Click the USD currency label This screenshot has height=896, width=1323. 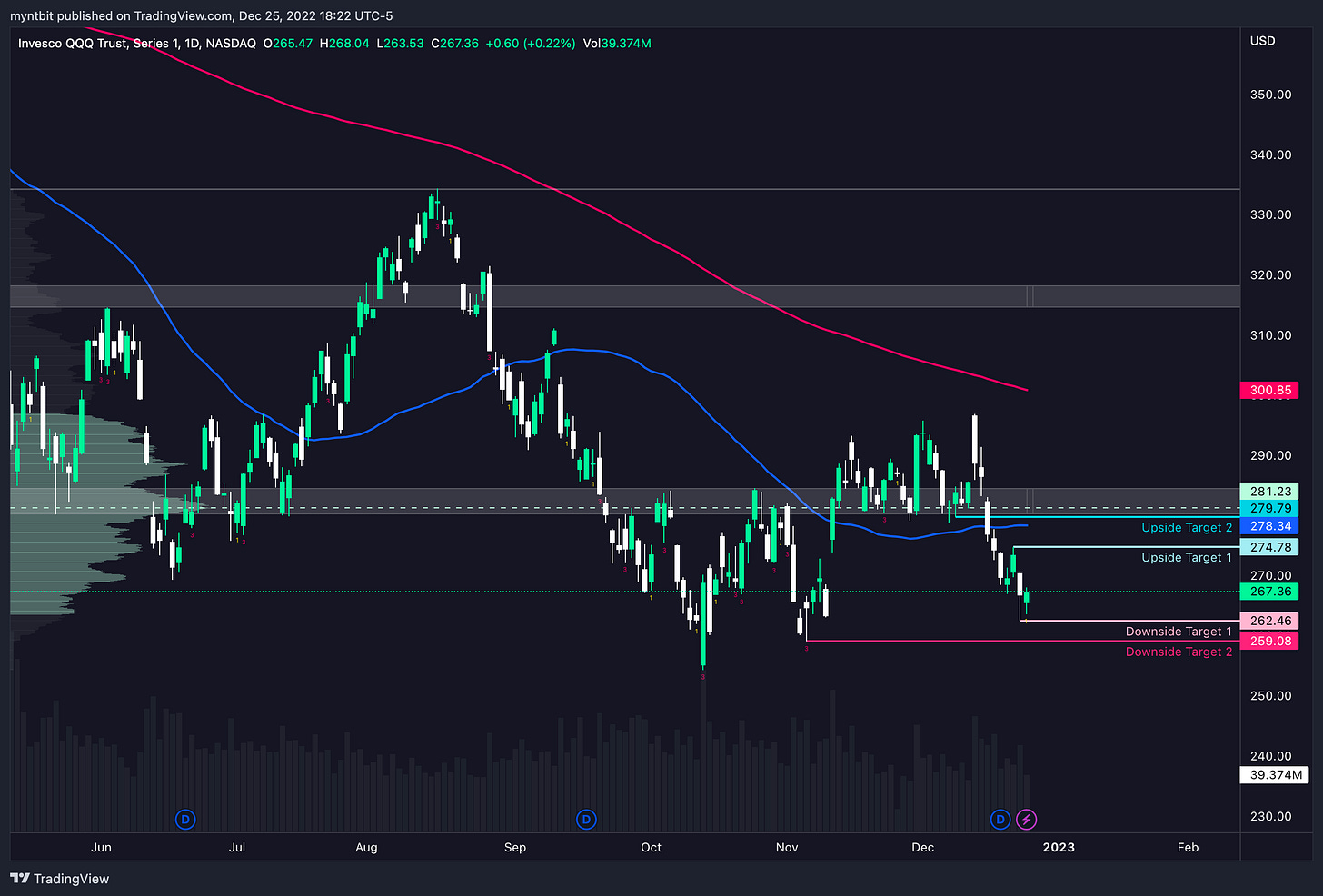(1262, 41)
